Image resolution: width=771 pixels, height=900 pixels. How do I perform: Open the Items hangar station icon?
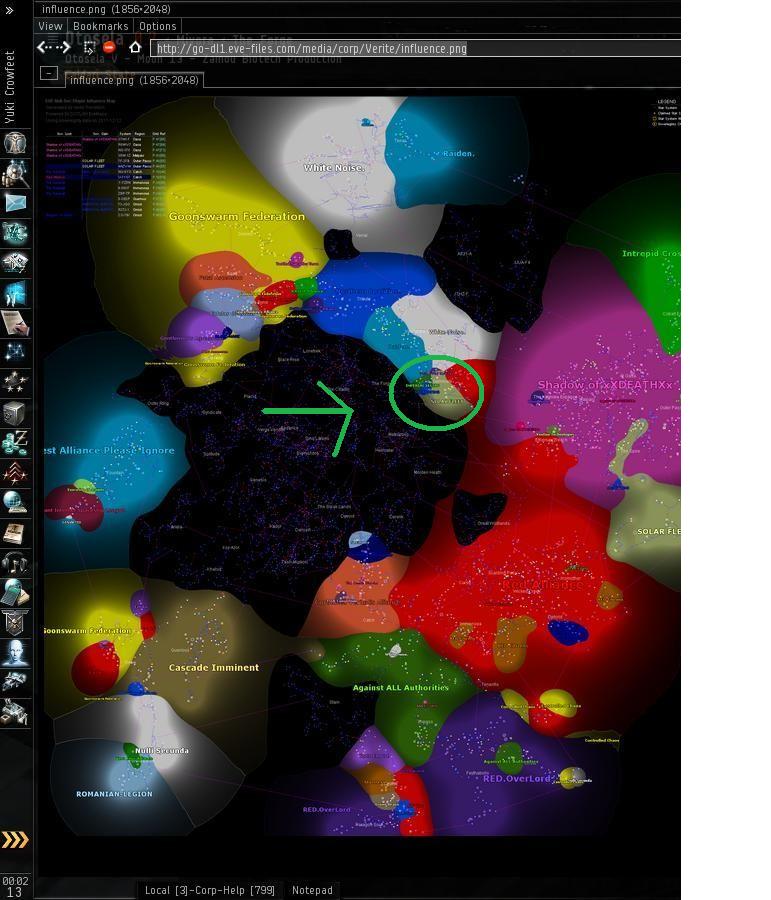(15, 712)
